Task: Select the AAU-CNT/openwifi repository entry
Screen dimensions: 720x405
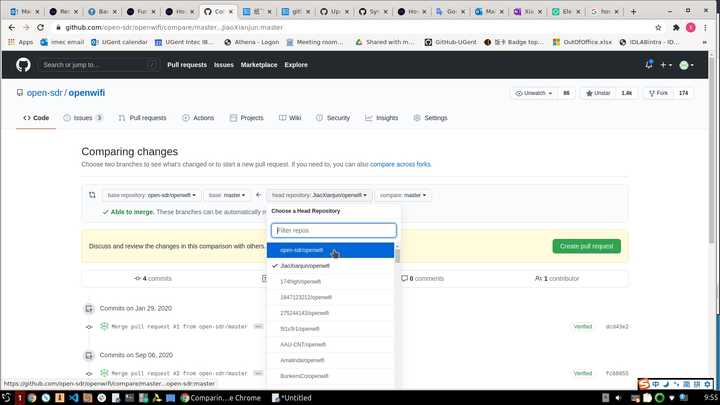Action: [330, 344]
